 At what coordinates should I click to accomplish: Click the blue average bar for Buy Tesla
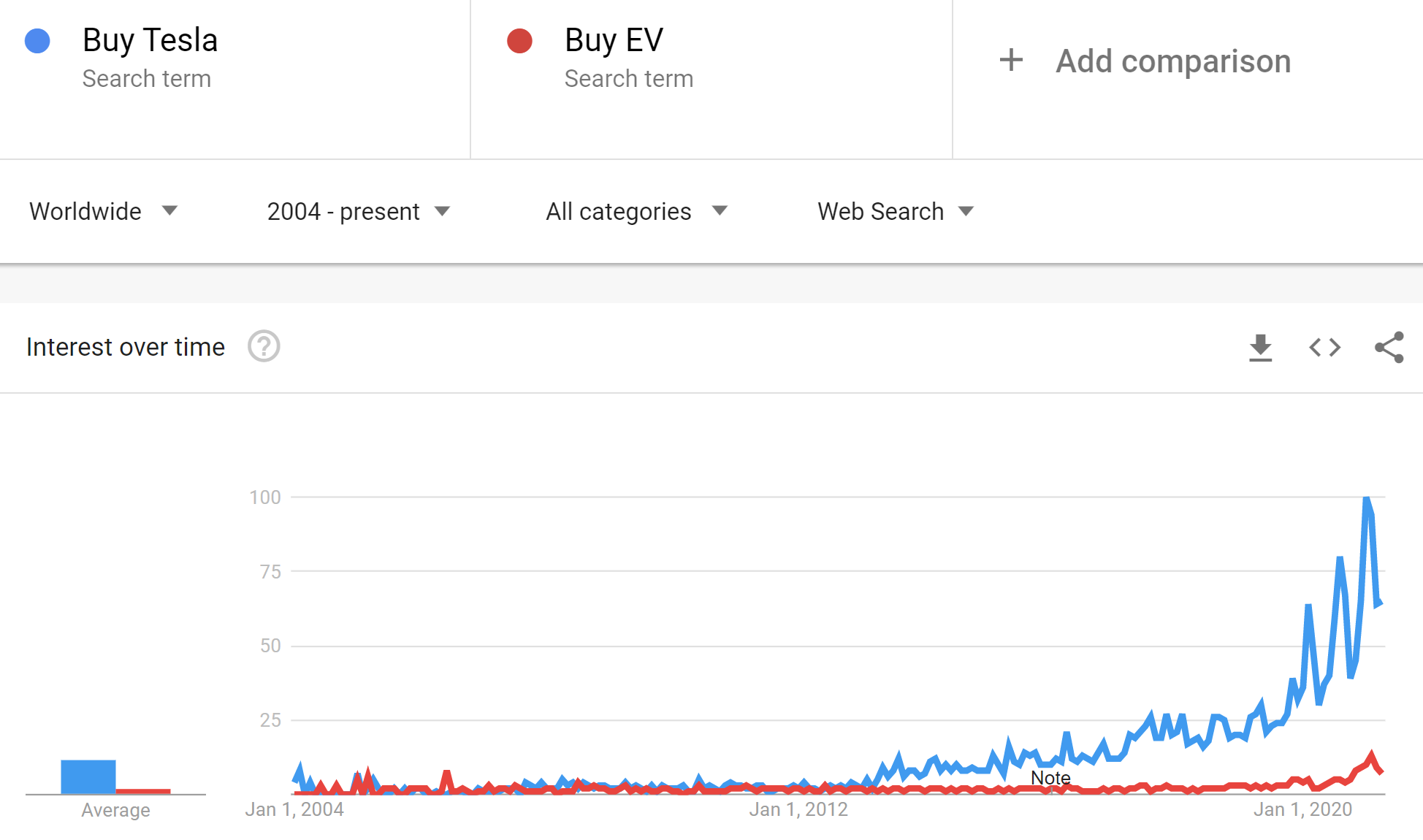[x=88, y=776]
